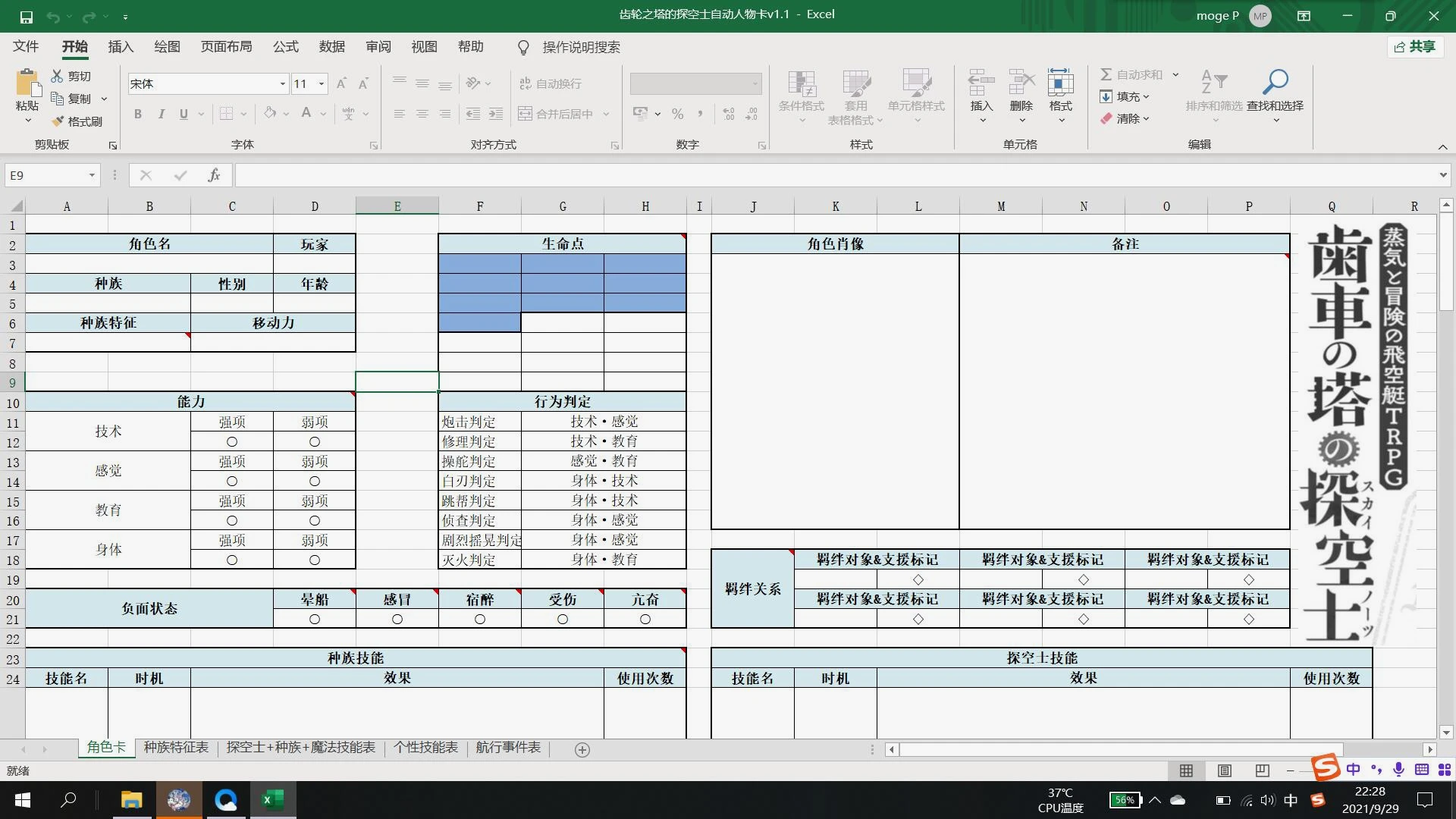Click the Cut scissors icon

pos(57,76)
